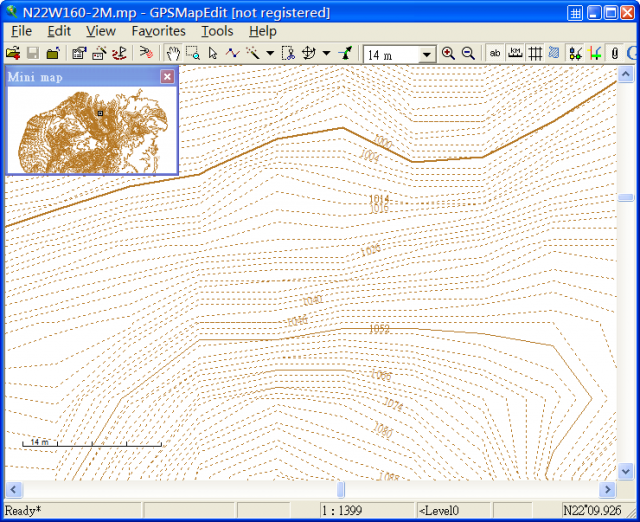
Task: Click the vertical scrollbar up arrow
Action: pos(626,74)
